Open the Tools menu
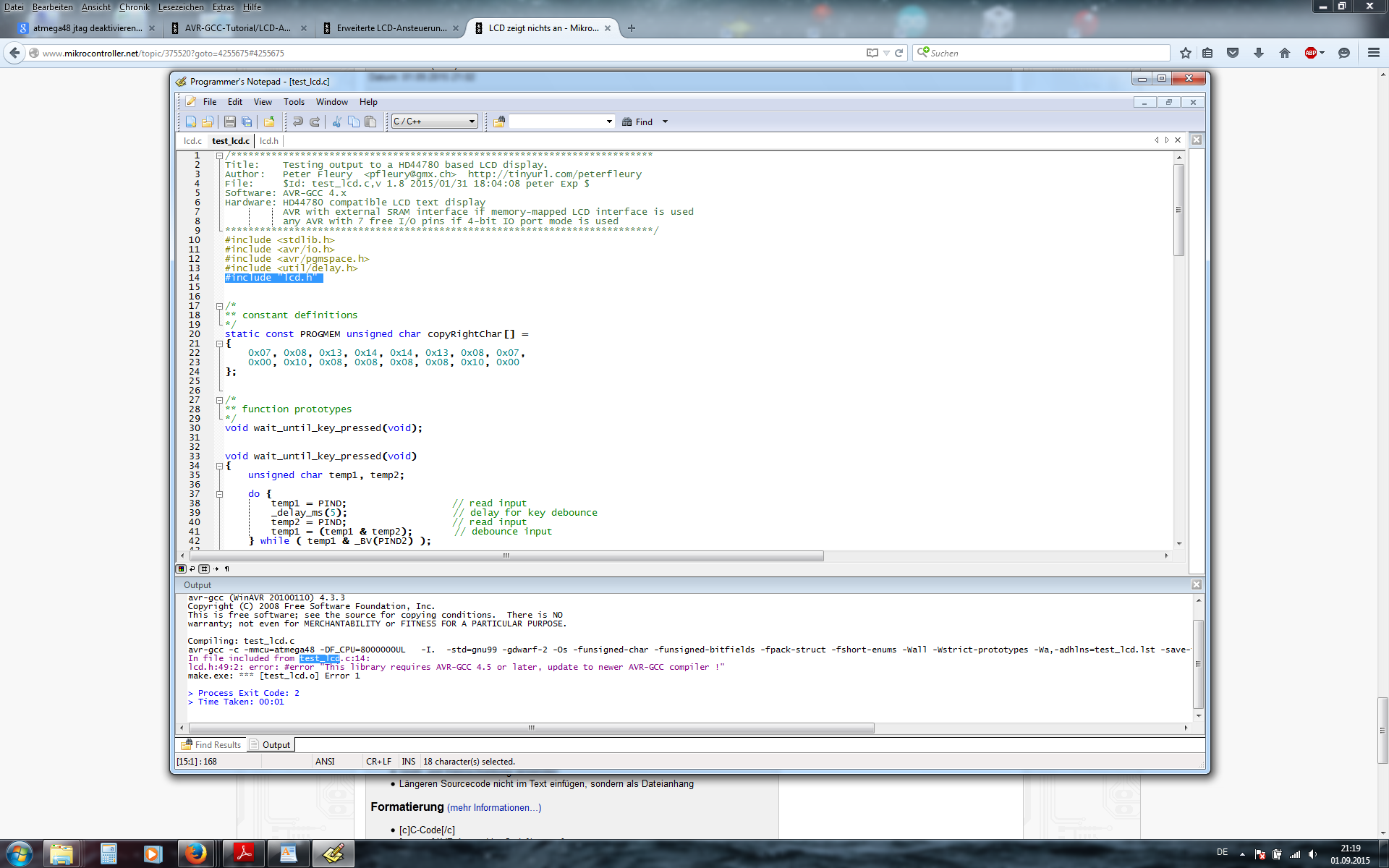 click(x=294, y=102)
